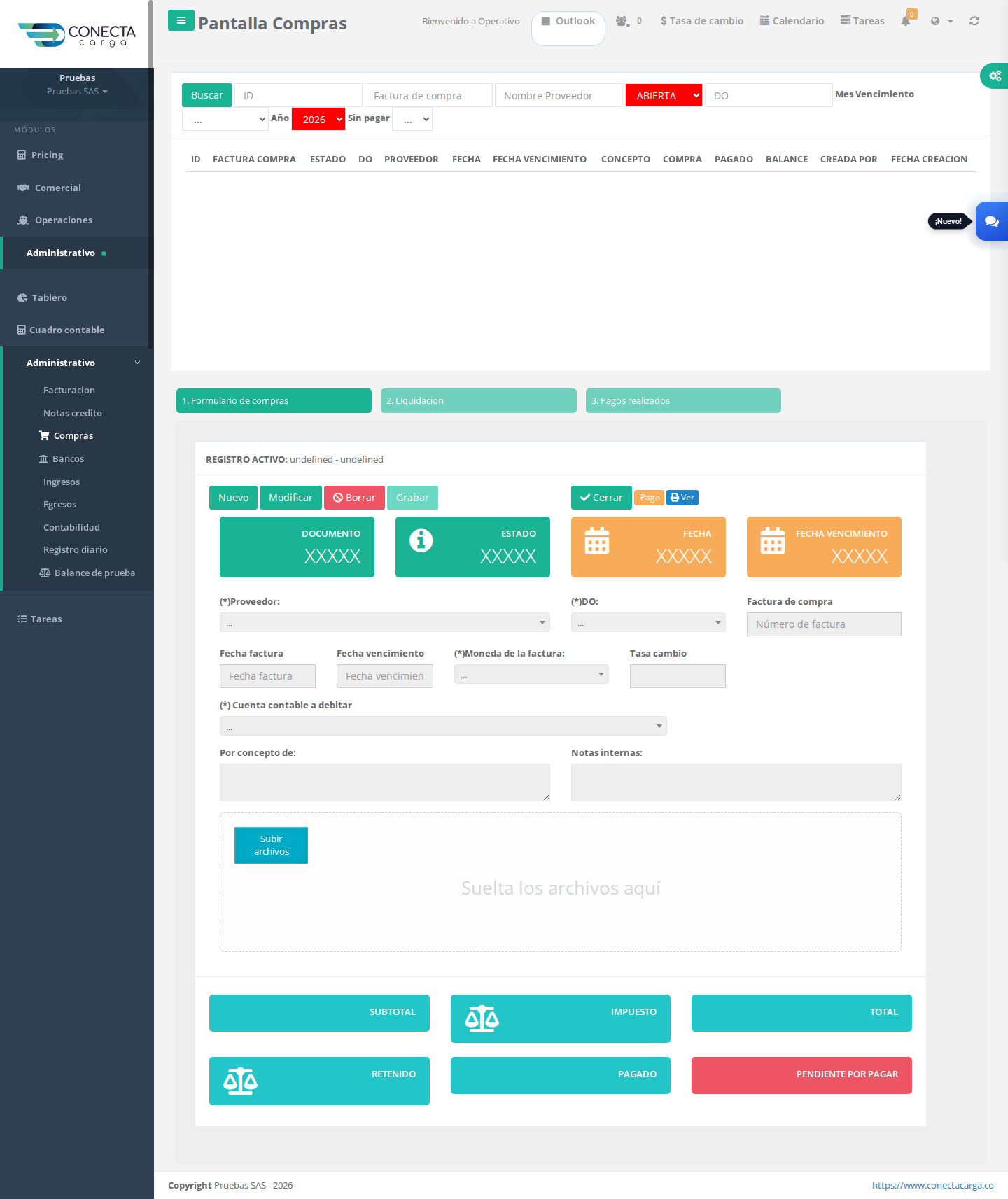Switch to the 3. Pagos realizados tab

click(683, 401)
